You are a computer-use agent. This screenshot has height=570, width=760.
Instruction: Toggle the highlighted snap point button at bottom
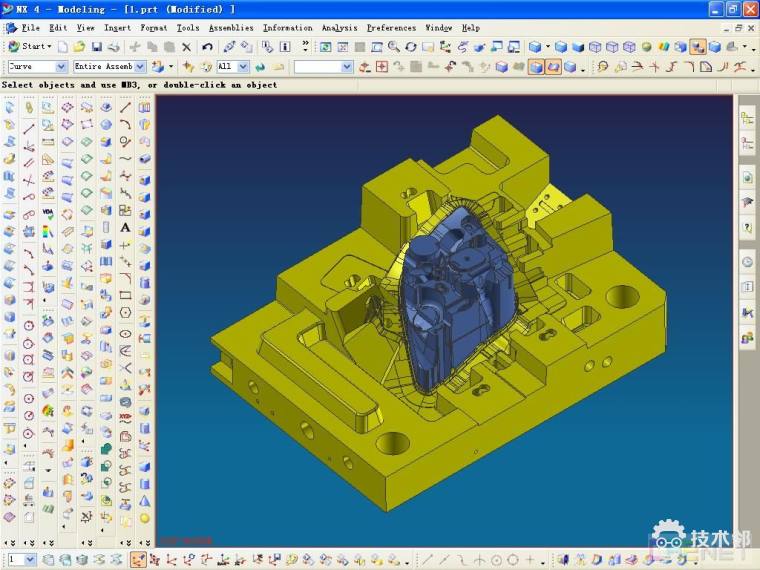pos(138,560)
